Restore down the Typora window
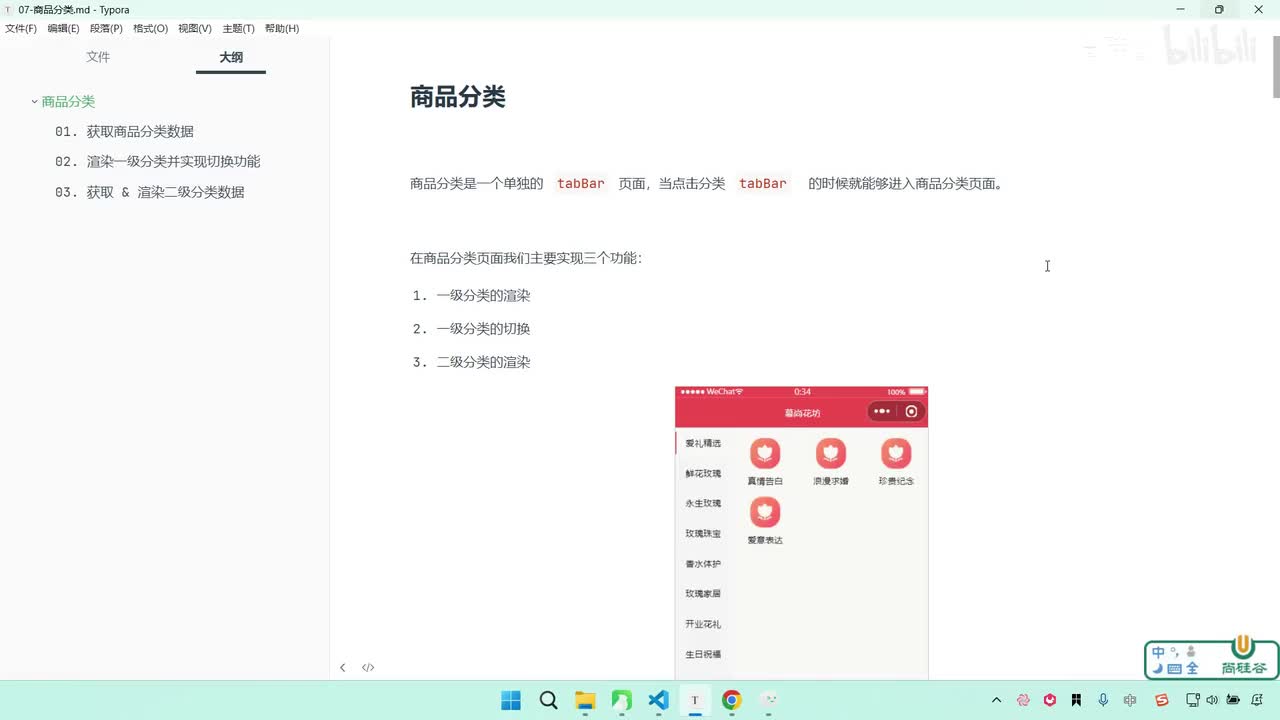 tap(1219, 10)
